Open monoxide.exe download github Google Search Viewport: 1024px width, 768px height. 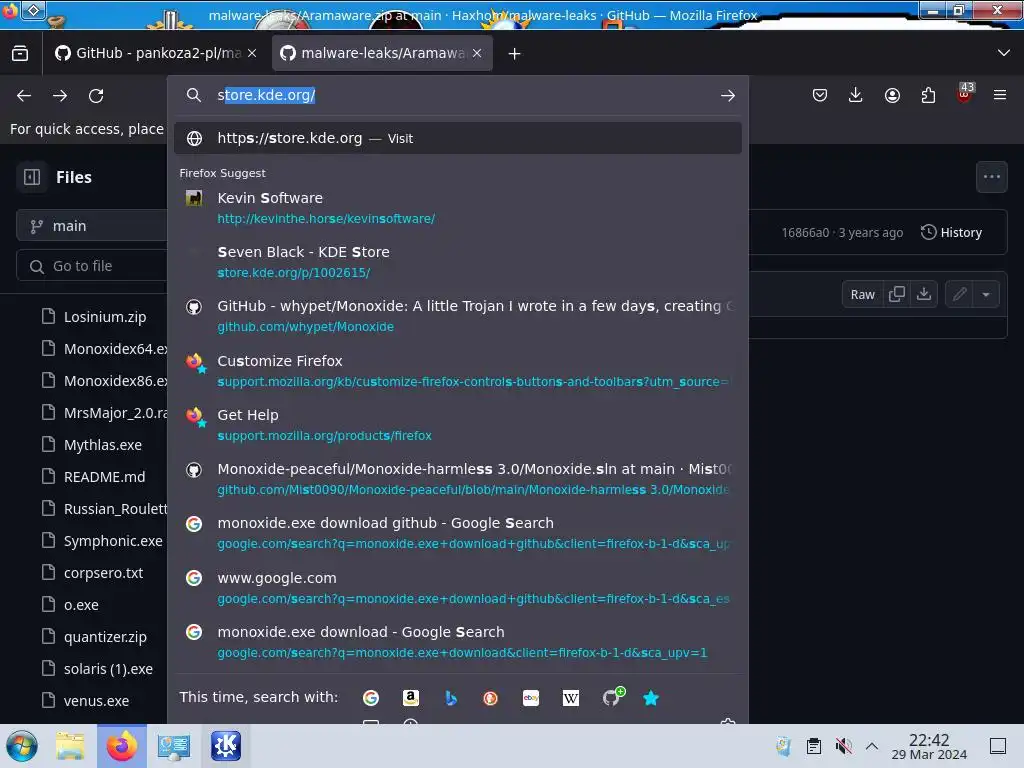[x=458, y=533]
